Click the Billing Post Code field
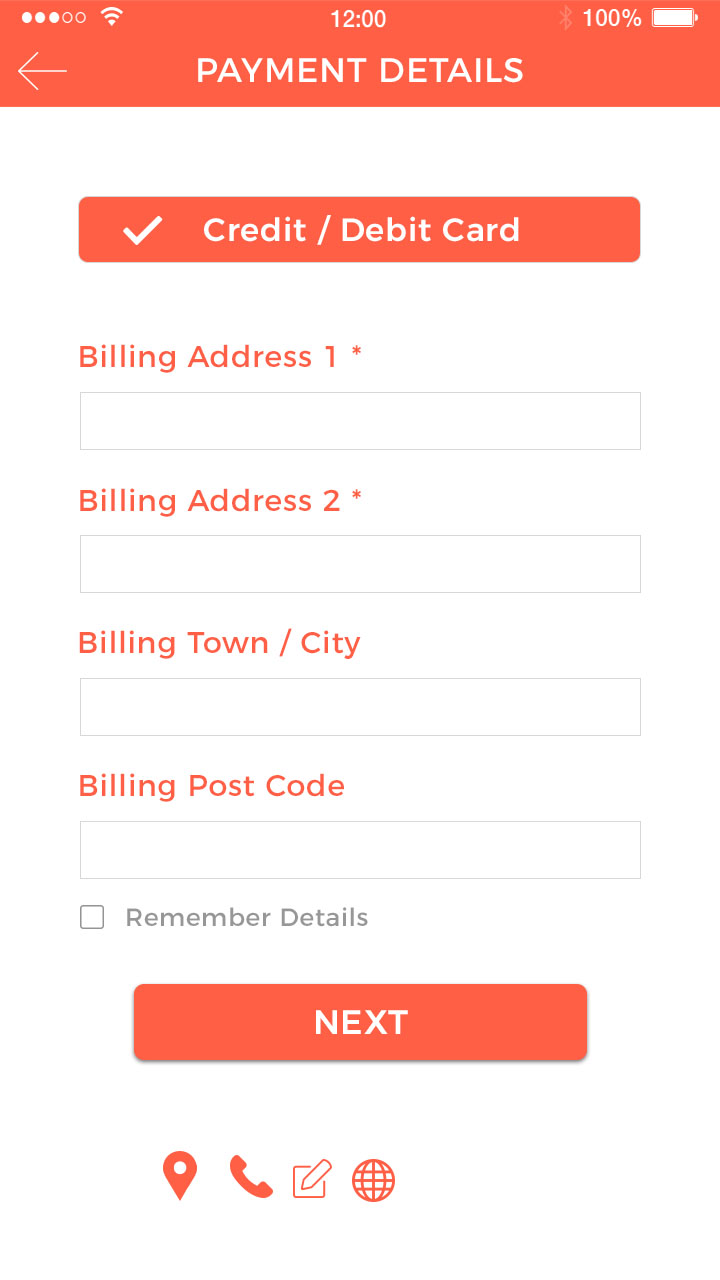 coord(360,850)
